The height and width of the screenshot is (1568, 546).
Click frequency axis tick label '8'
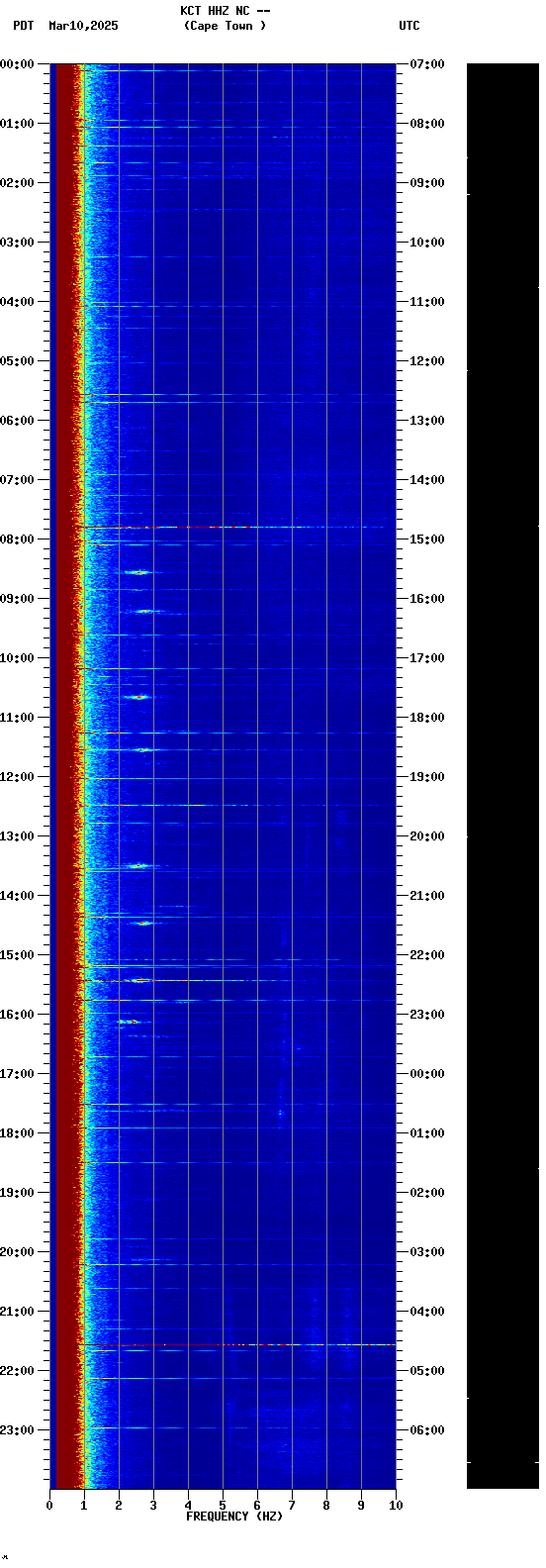tap(326, 1506)
